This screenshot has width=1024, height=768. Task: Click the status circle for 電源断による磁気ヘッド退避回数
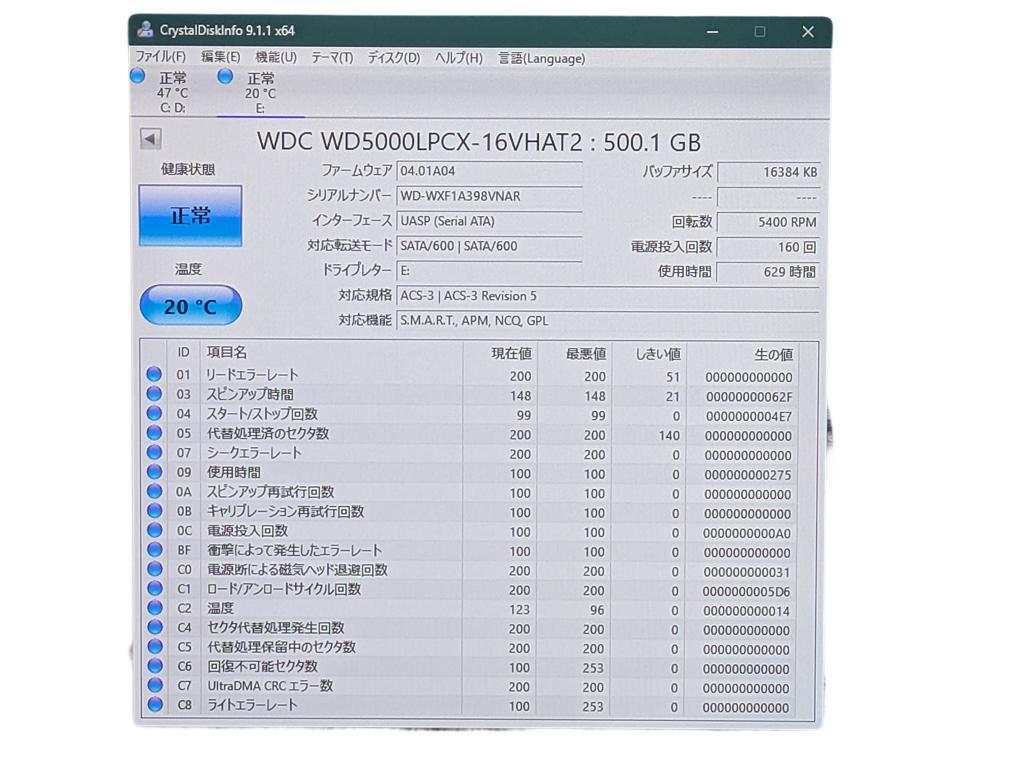154,569
